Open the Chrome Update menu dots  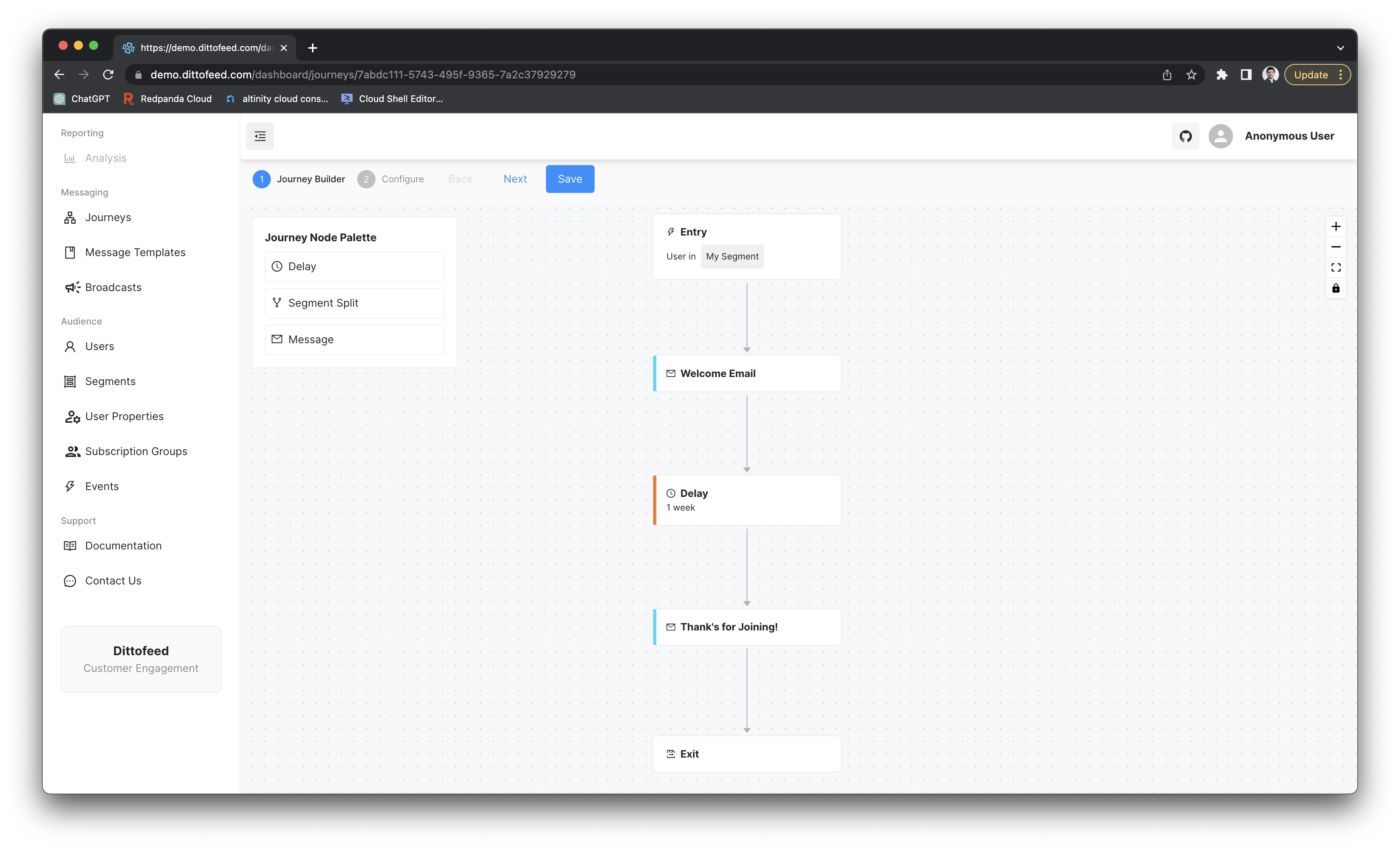pyautogui.click(x=1340, y=75)
